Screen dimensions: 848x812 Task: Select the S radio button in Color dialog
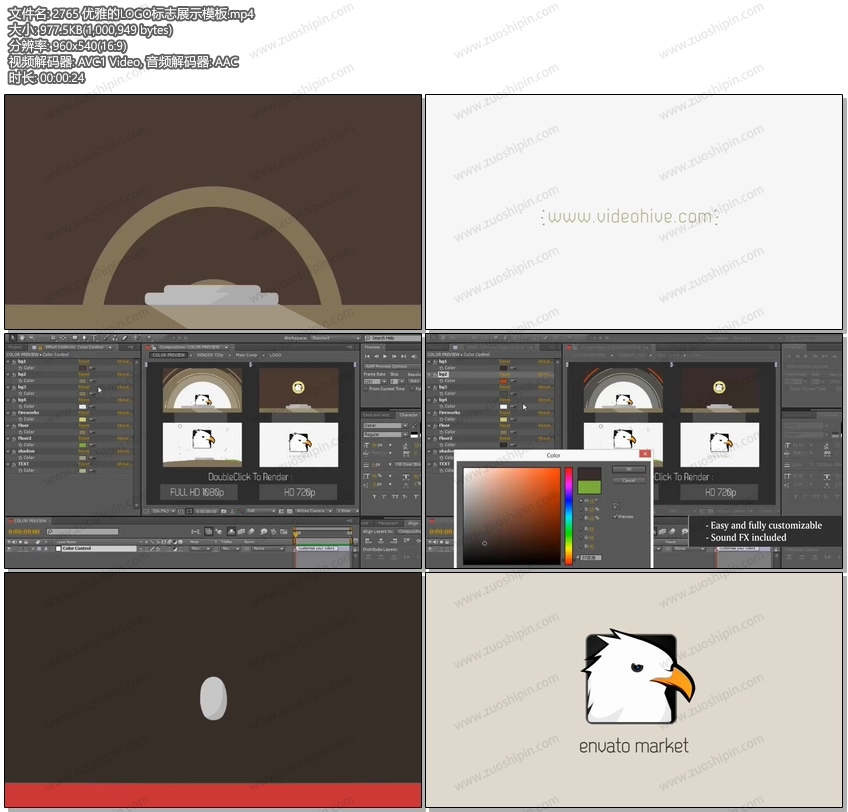(x=581, y=509)
